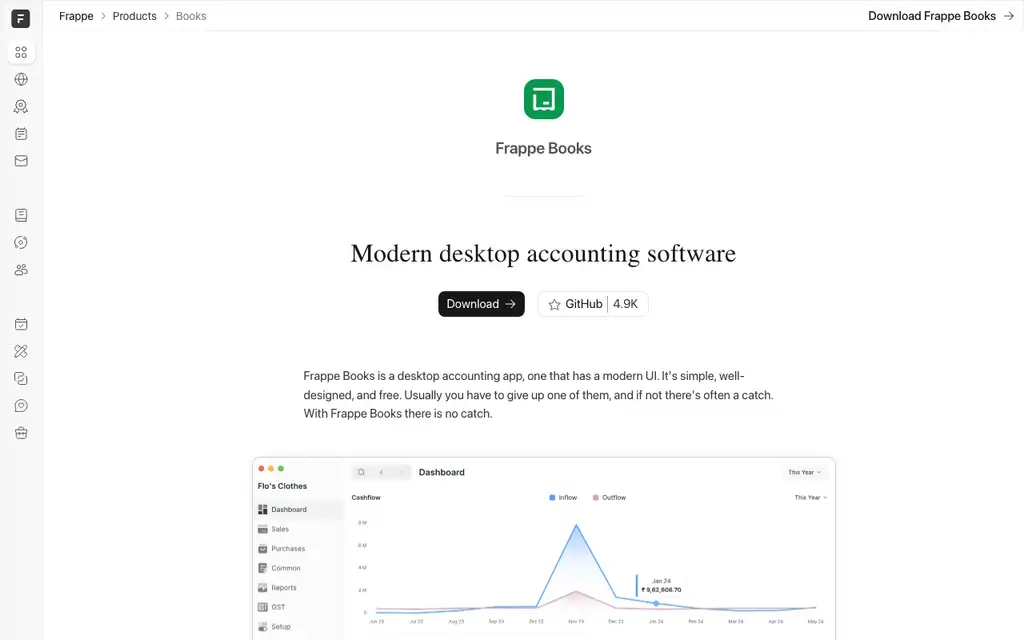Click the green Frappe Books app logo
The image size is (1024, 640).
pyautogui.click(x=543, y=99)
